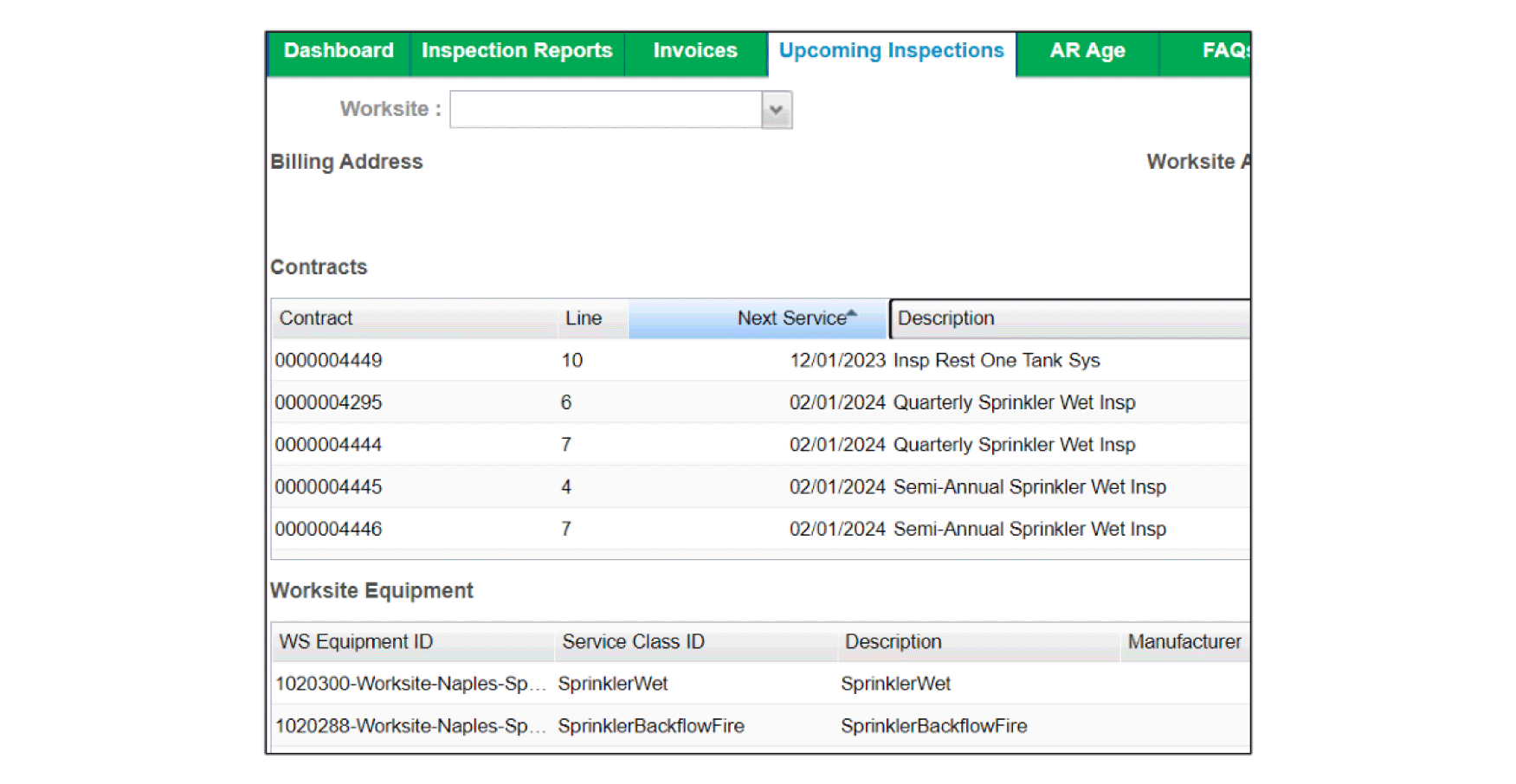Click the Service Class ID header
This screenshot has width=1516, height=784.
click(x=633, y=642)
